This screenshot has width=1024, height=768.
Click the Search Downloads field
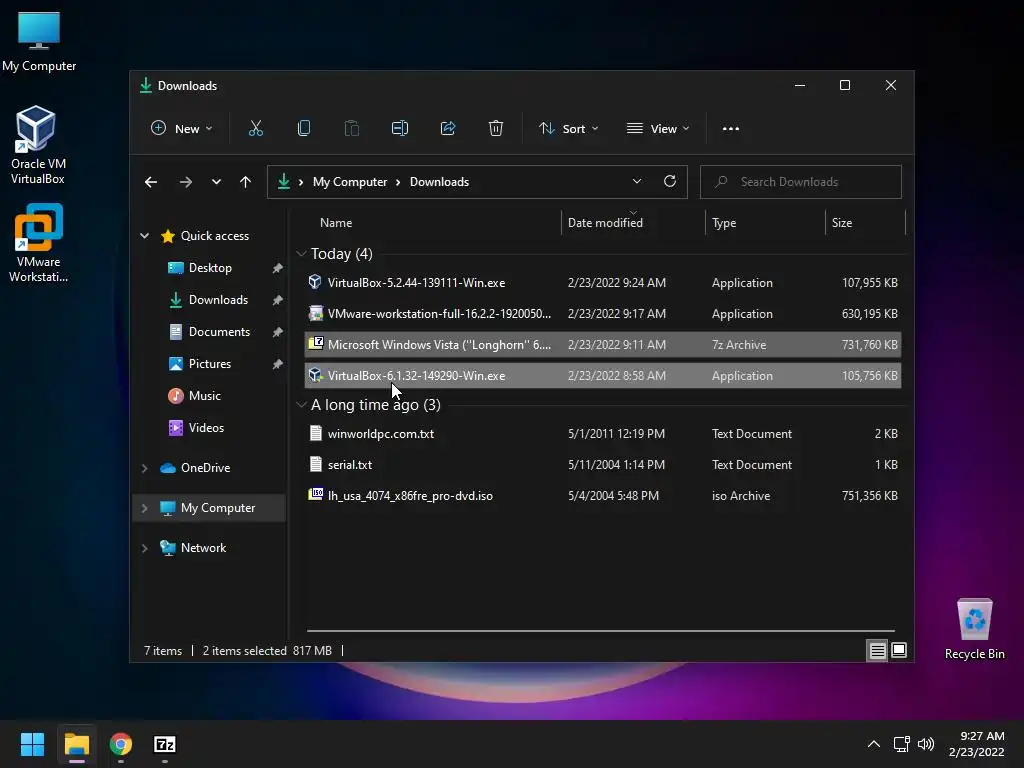801,182
